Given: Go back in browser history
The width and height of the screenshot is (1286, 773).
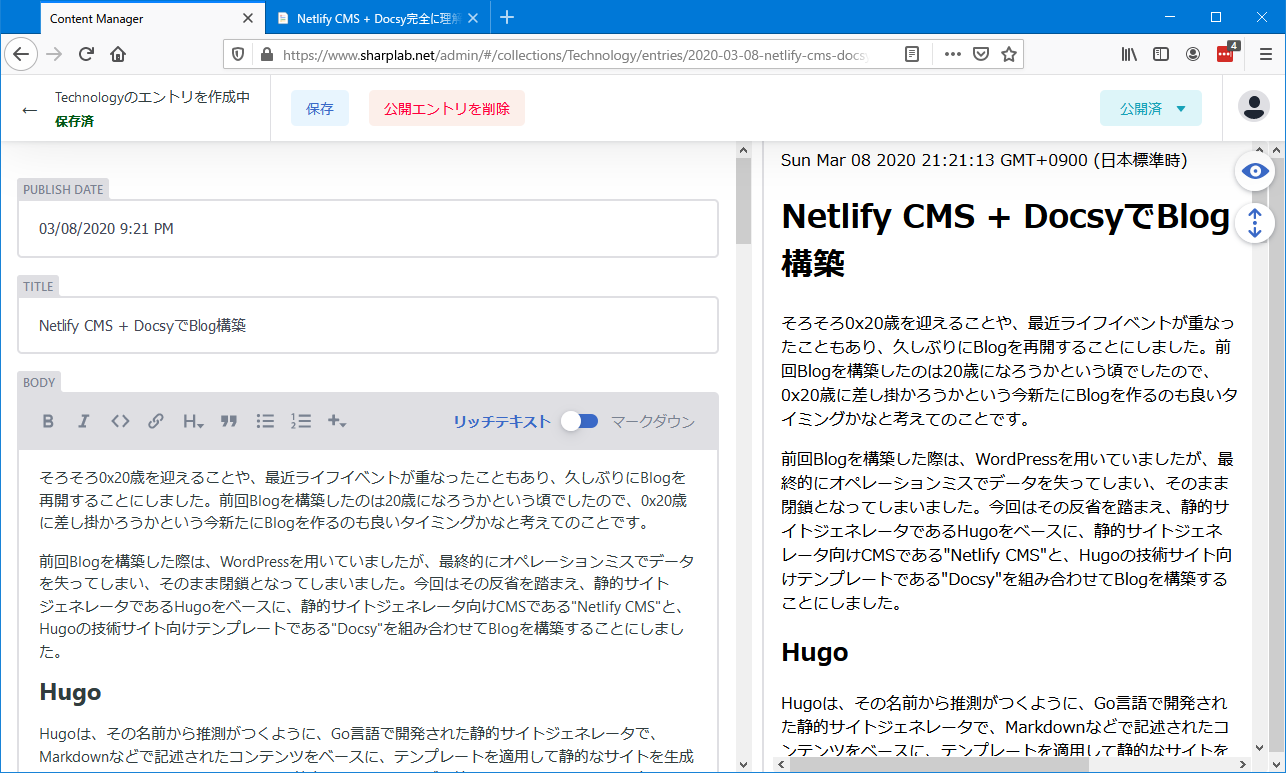Looking at the screenshot, I should click(x=22, y=54).
